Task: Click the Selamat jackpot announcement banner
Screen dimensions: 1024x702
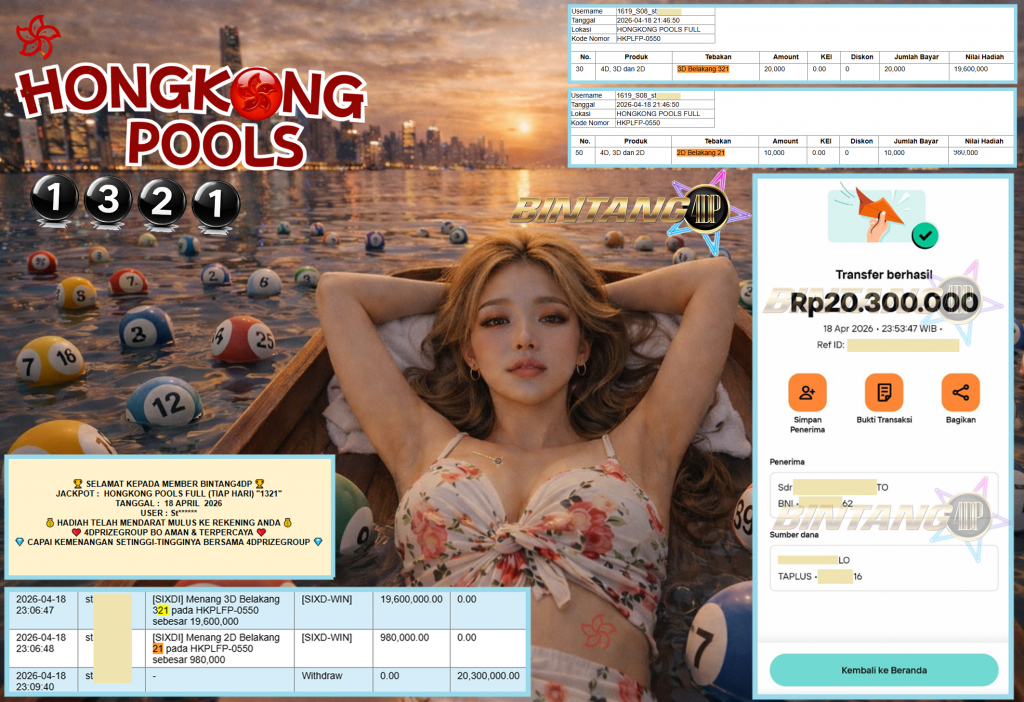Action: pos(169,515)
